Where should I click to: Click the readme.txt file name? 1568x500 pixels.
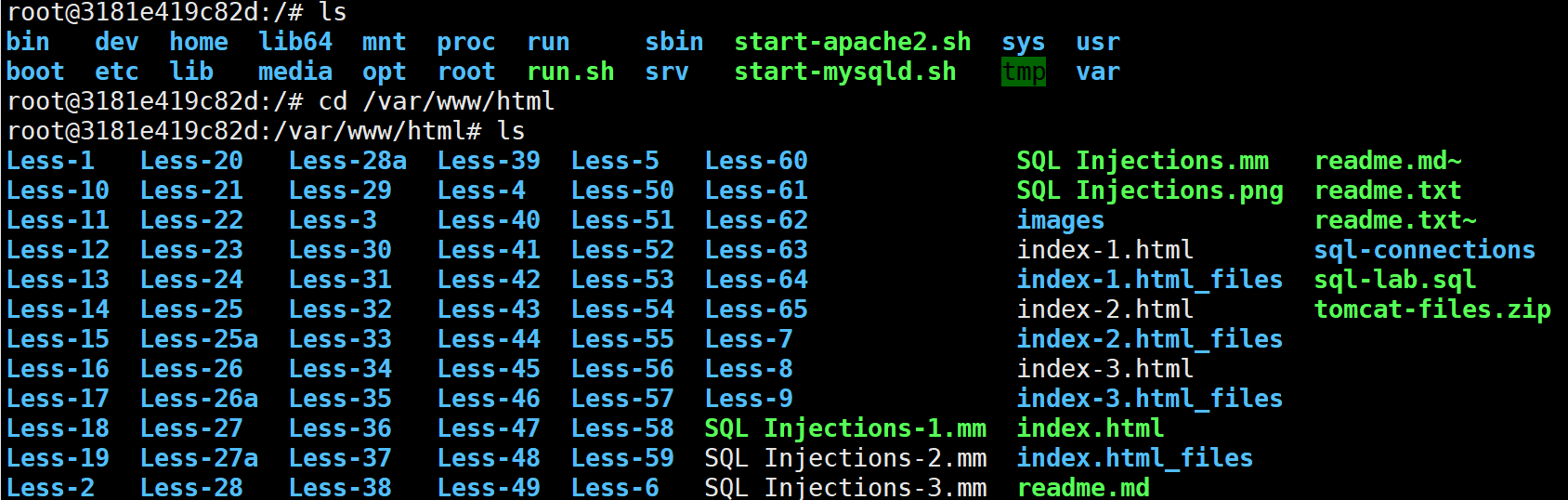[x=1388, y=191]
